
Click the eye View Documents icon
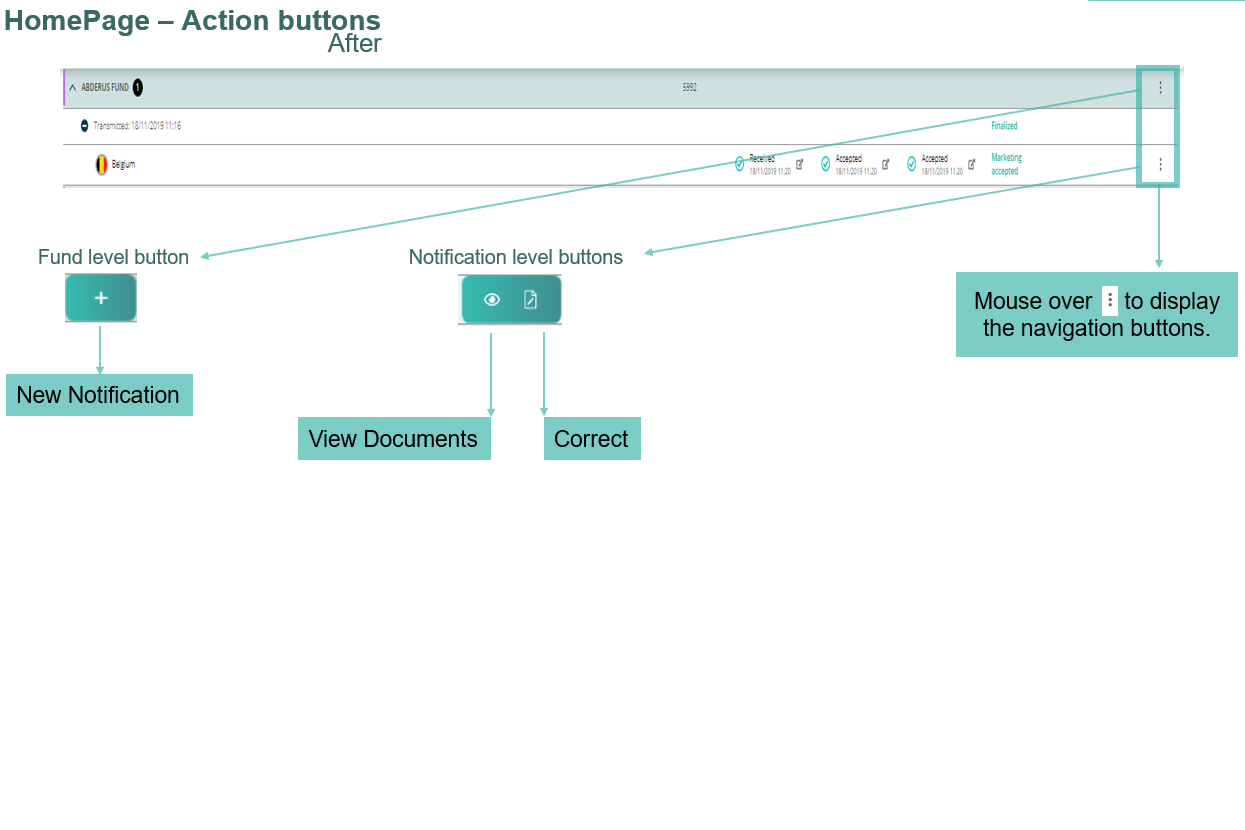pos(491,299)
